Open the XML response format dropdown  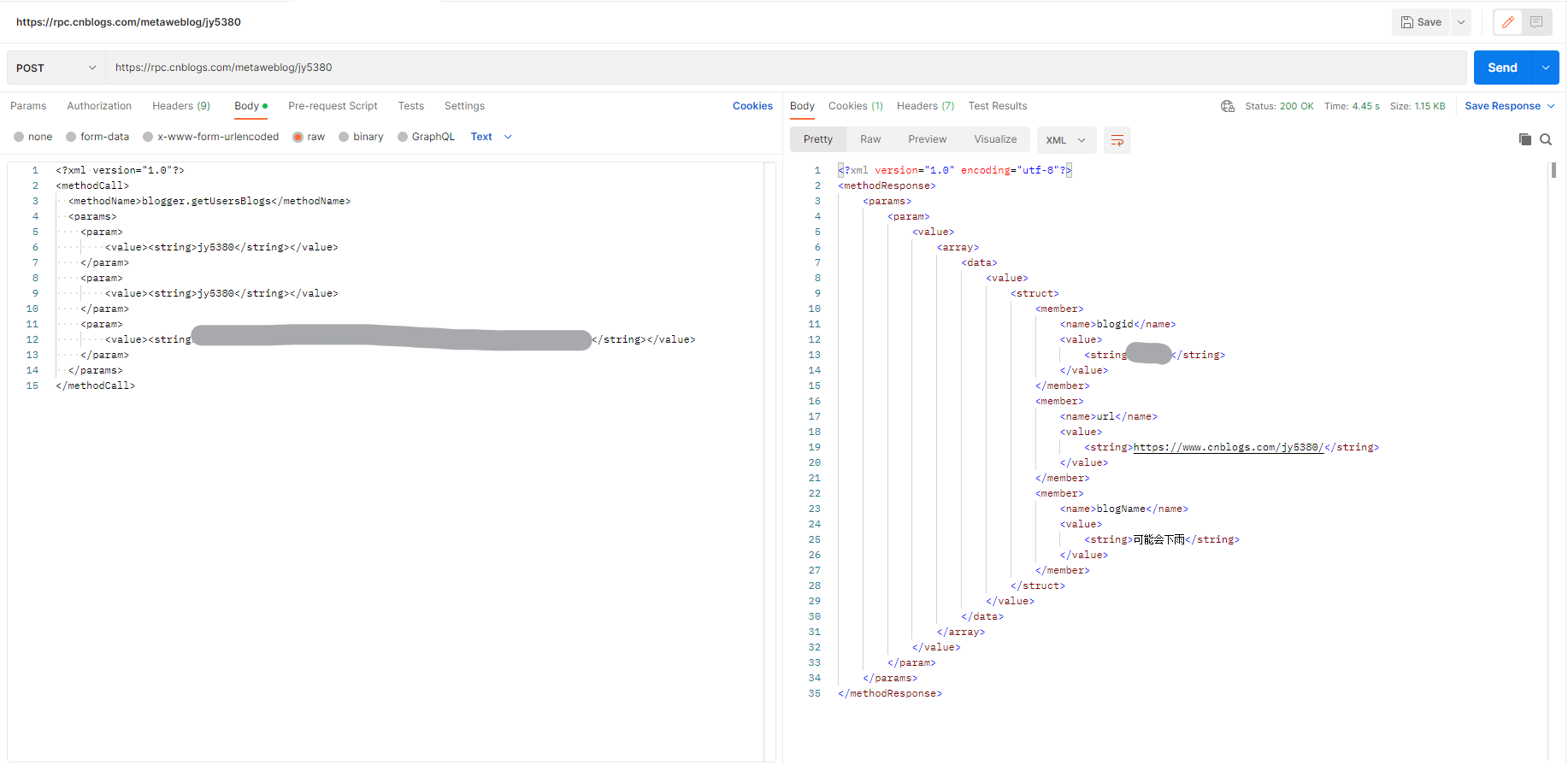(1066, 140)
